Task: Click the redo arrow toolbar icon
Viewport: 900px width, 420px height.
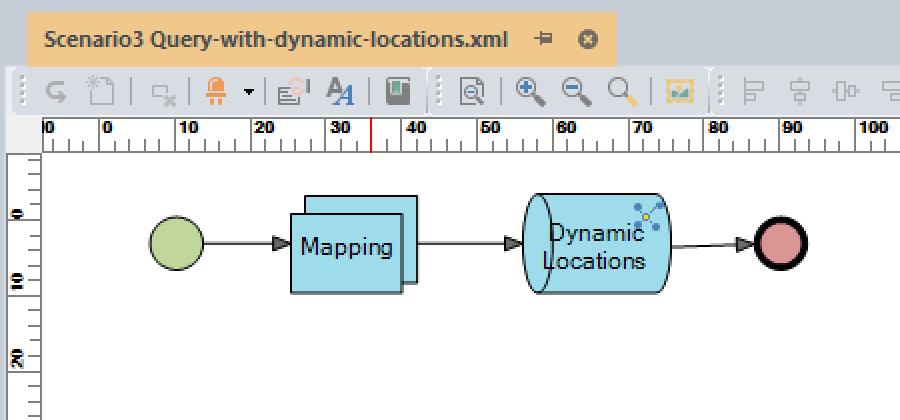Action: (x=56, y=92)
